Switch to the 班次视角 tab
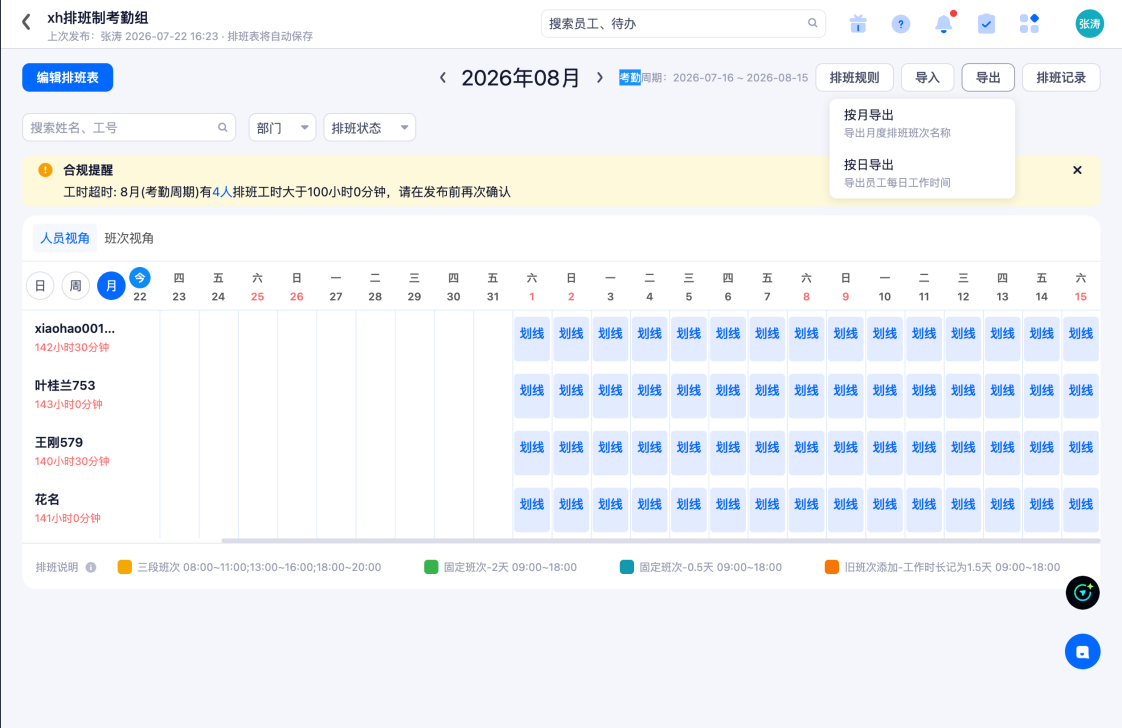 coord(129,238)
